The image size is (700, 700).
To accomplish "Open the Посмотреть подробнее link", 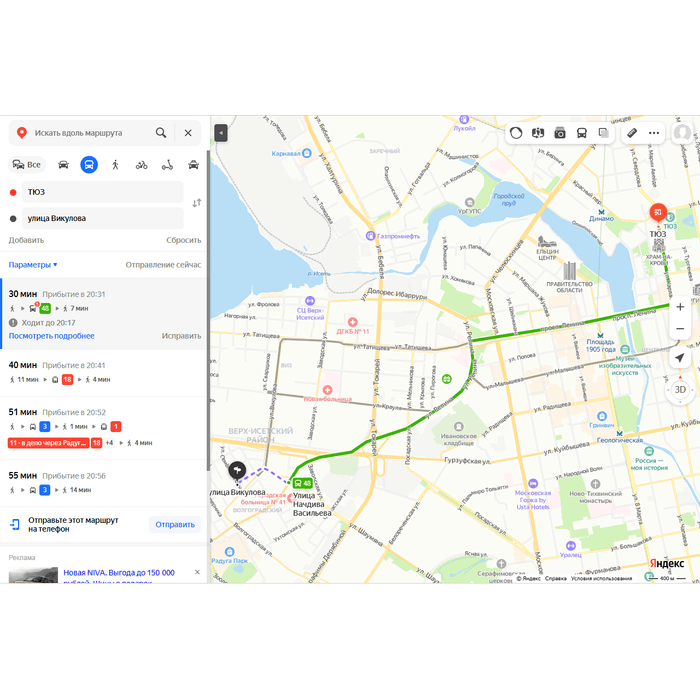I will click(51, 336).
